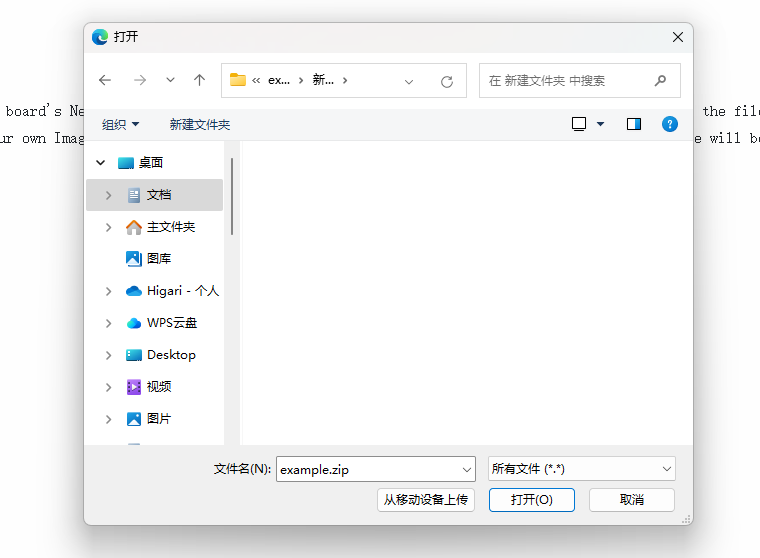Open address bar previous locations dropdown
This screenshot has height=558, width=760.
tap(409, 81)
